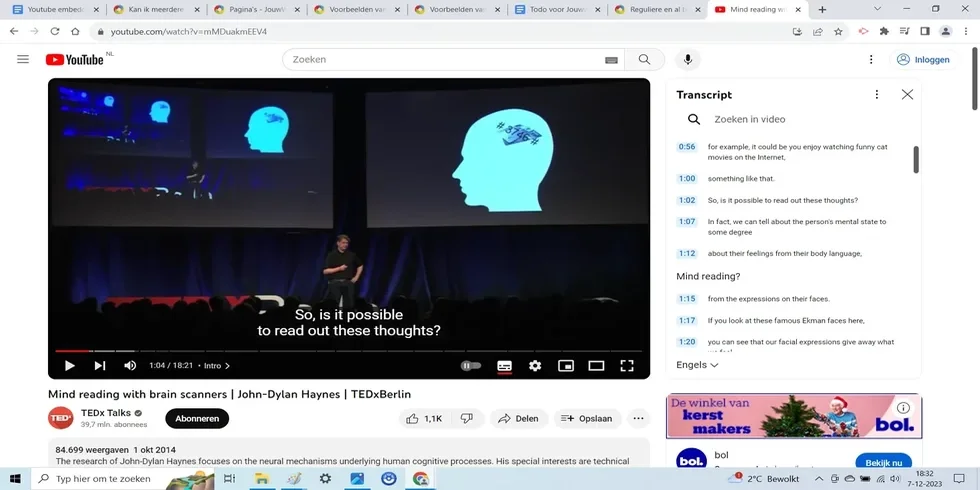Expand the Intro chapter chevron
This screenshot has height=490, width=980.
pos(228,366)
